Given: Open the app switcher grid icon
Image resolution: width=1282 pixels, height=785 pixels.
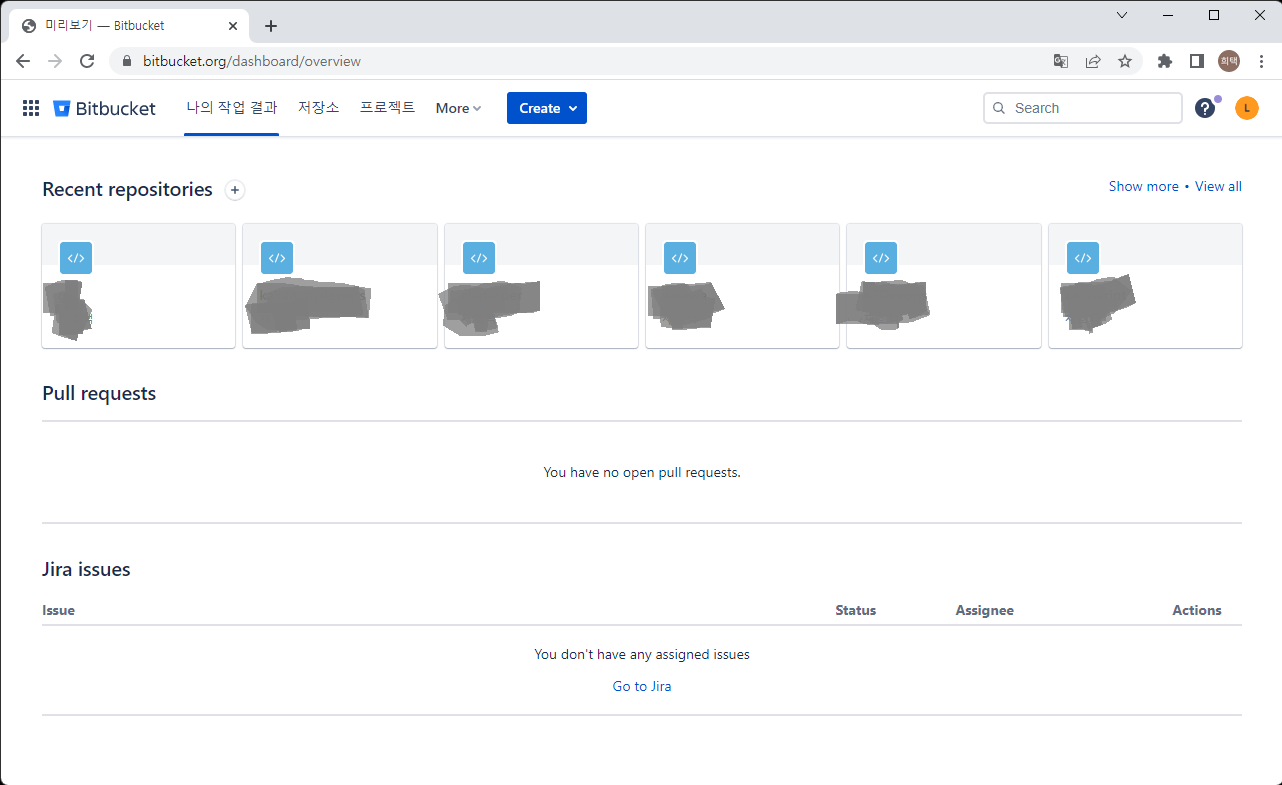Looking at the screenshot, I should pos(31,108).
